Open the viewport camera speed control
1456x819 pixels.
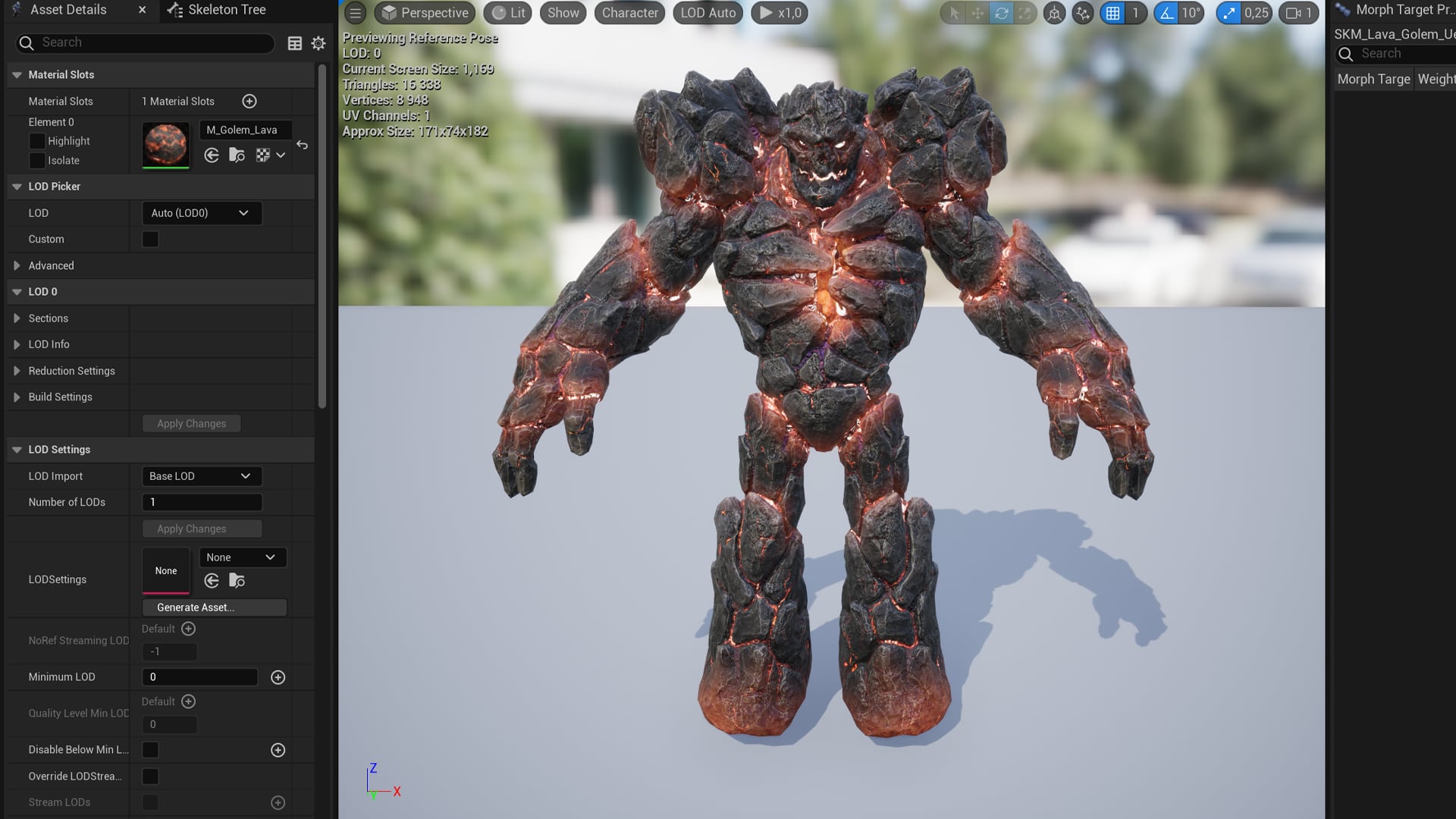pos(1298,13)
